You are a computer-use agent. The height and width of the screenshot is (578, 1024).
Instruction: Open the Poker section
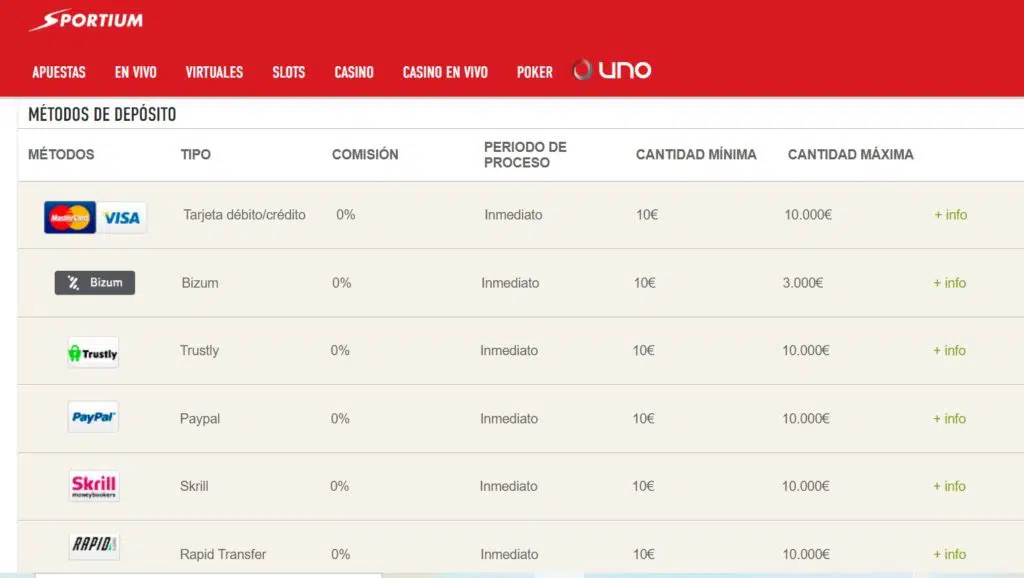click(x=535, y=72)
